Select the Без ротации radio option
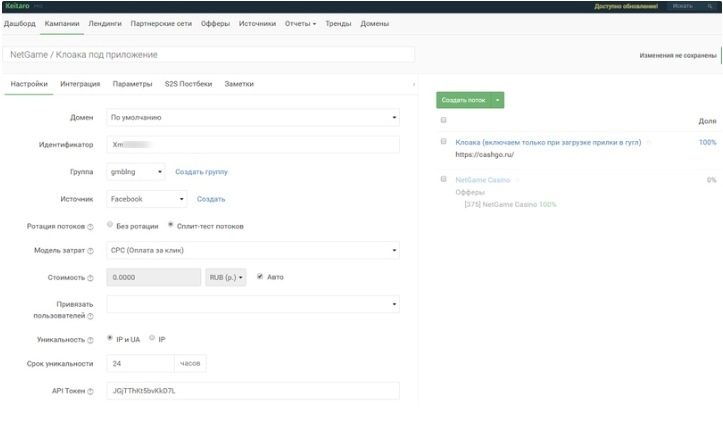 (x=110, y=224)
